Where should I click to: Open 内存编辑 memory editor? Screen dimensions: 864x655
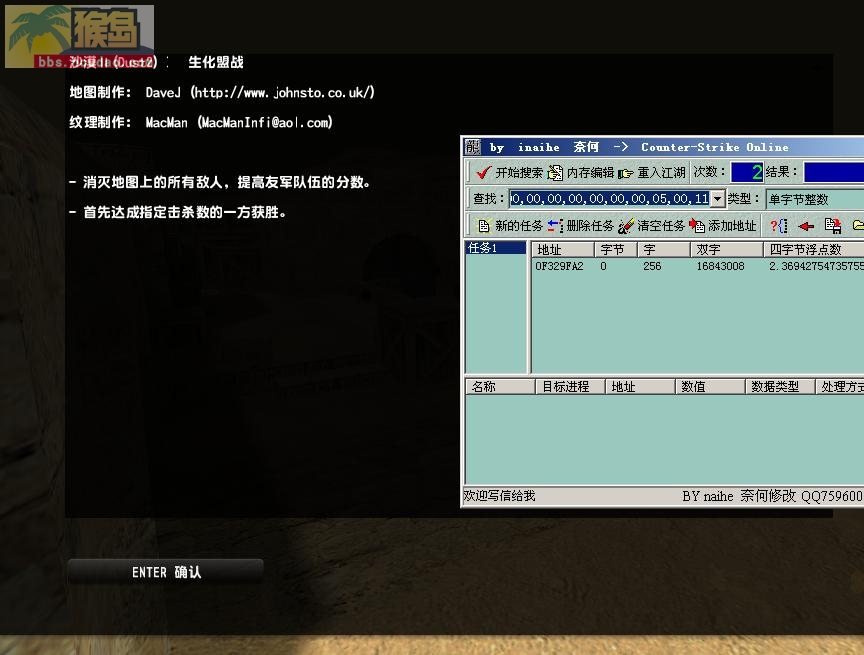point(580,172)
